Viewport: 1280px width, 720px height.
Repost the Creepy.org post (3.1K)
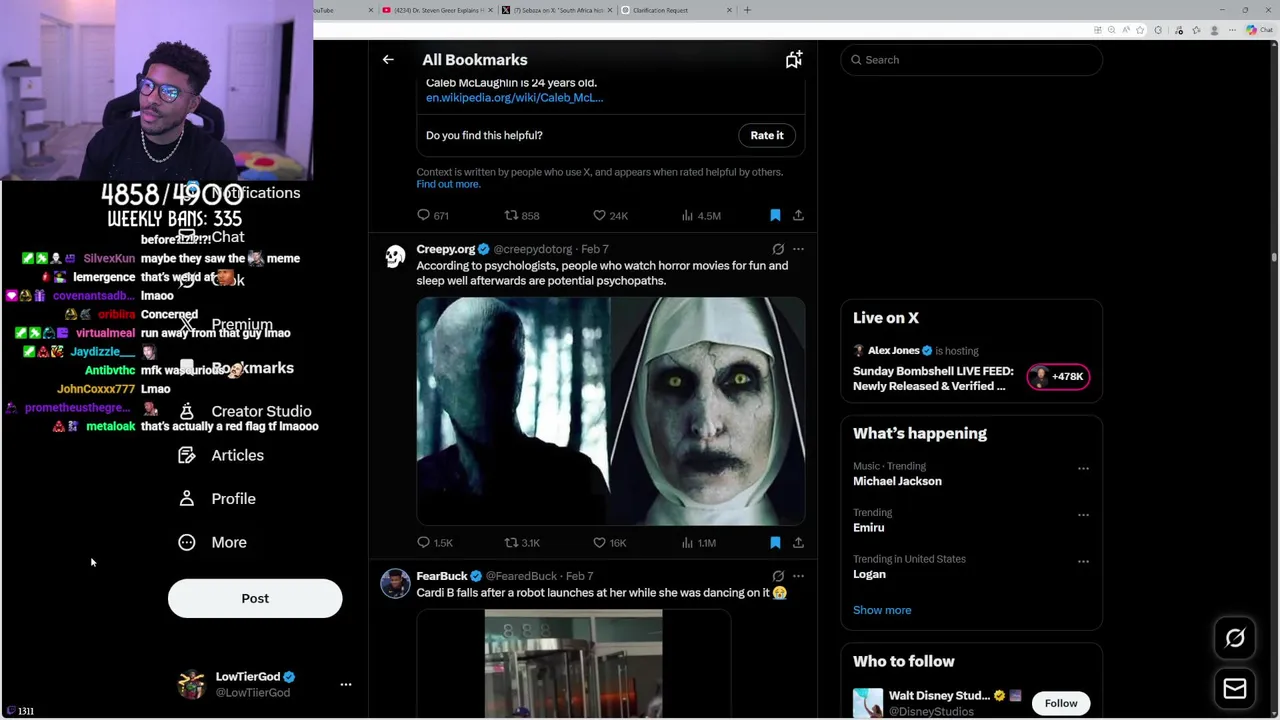pos(522,542)
